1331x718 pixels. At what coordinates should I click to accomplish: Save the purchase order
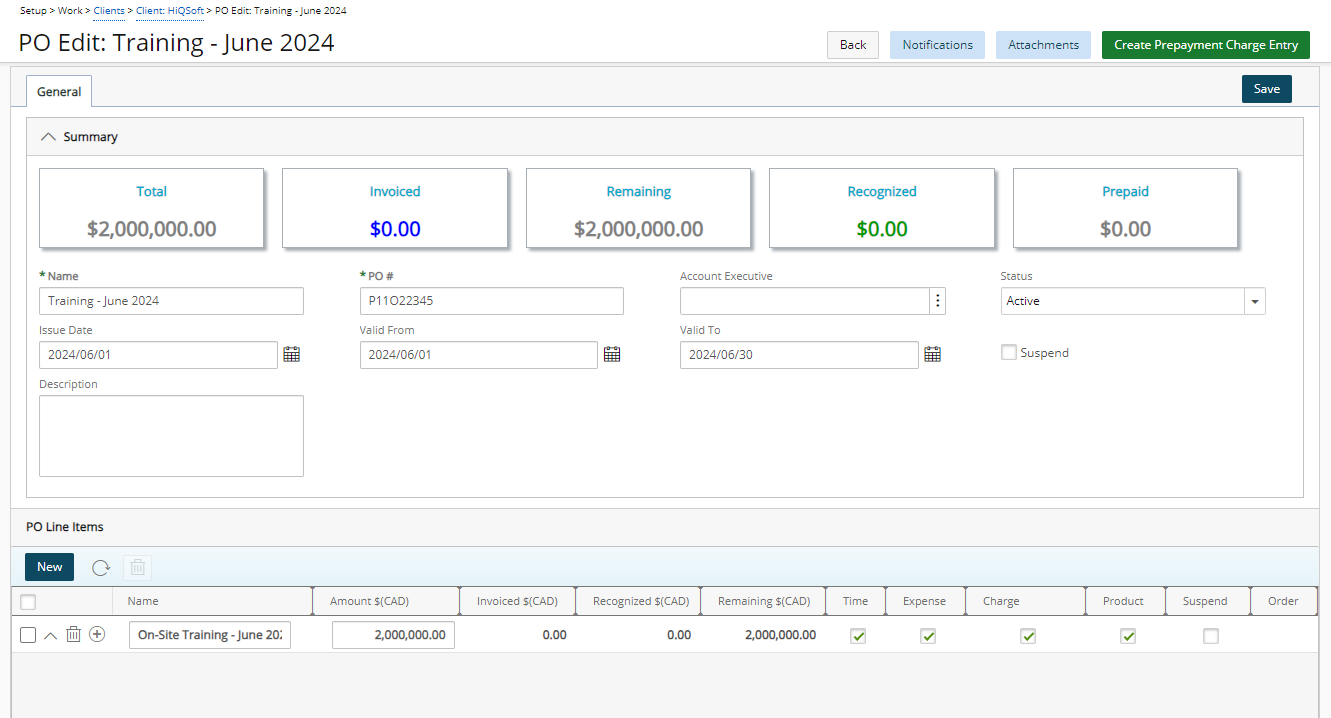click(1267, 89)
